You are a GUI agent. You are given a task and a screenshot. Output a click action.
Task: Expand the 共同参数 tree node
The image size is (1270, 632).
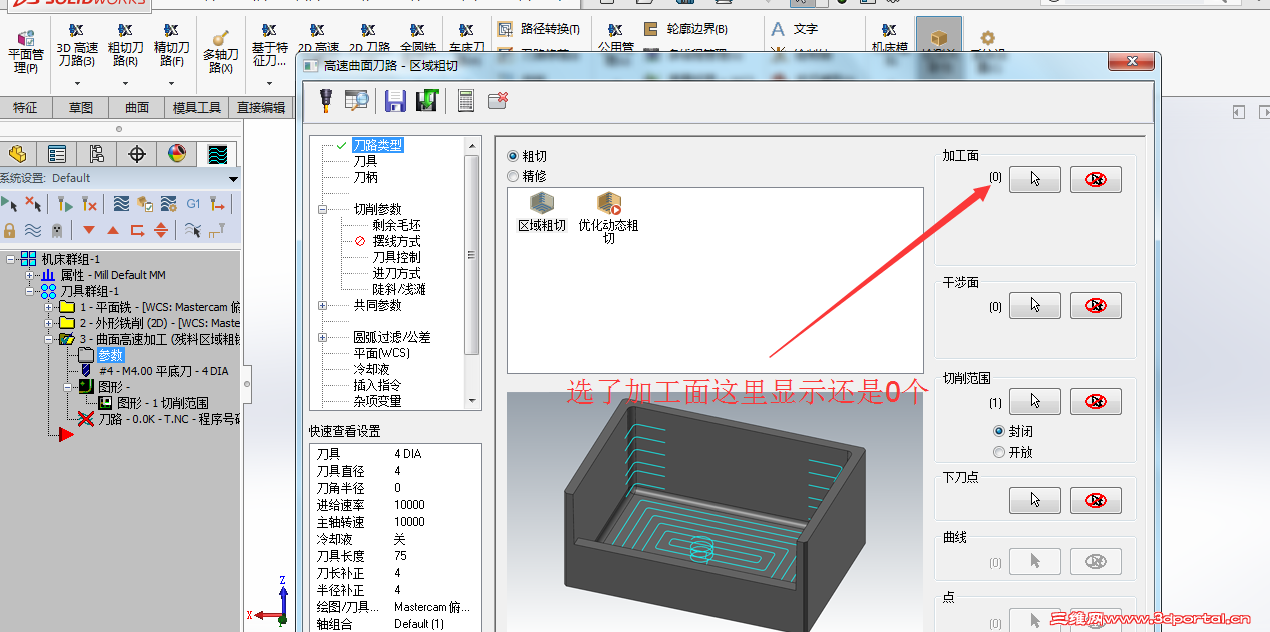[x=323, y=305]
